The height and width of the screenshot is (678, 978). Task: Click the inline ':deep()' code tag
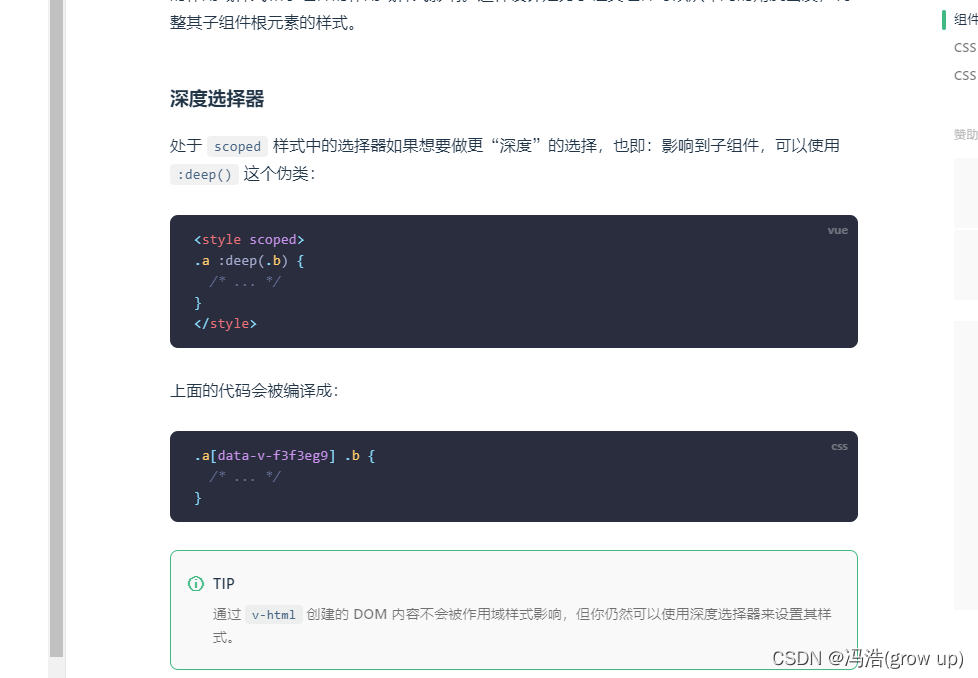[x=204, y=175]
